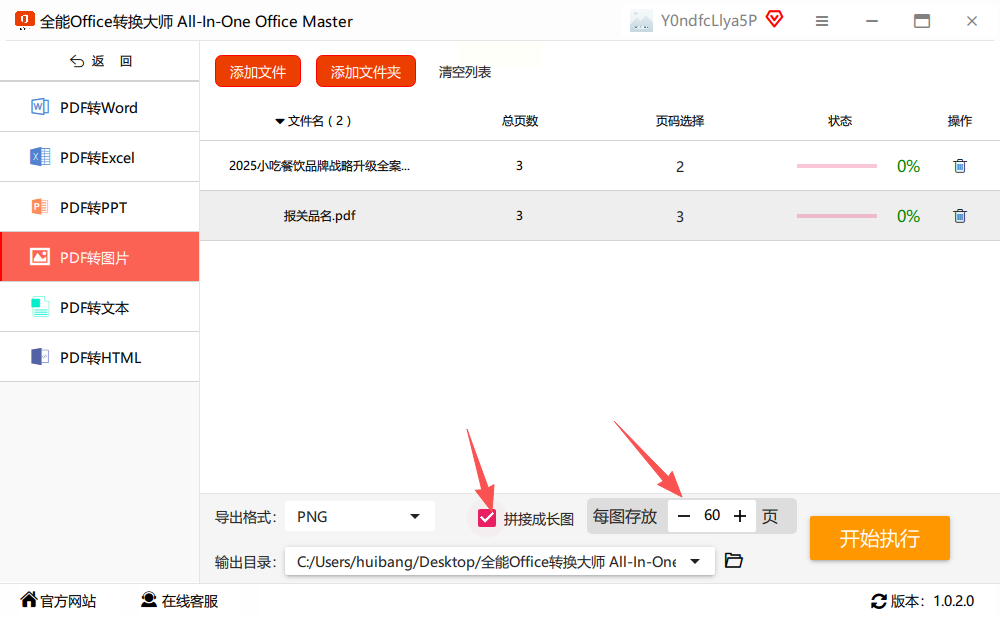Switch to the PDF转HTML tab
Viewport: 1000px width, 617px height.
tap(99, 357)
